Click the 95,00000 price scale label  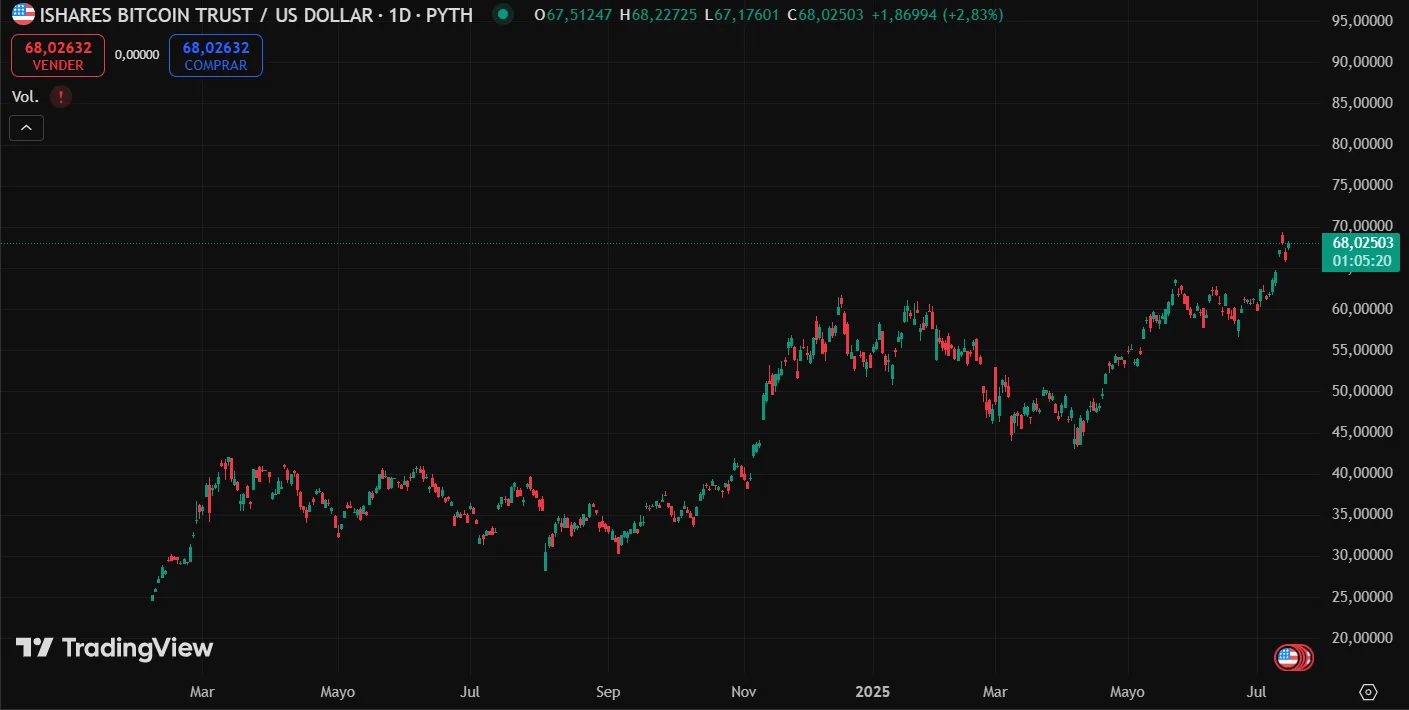(1362, 21)
